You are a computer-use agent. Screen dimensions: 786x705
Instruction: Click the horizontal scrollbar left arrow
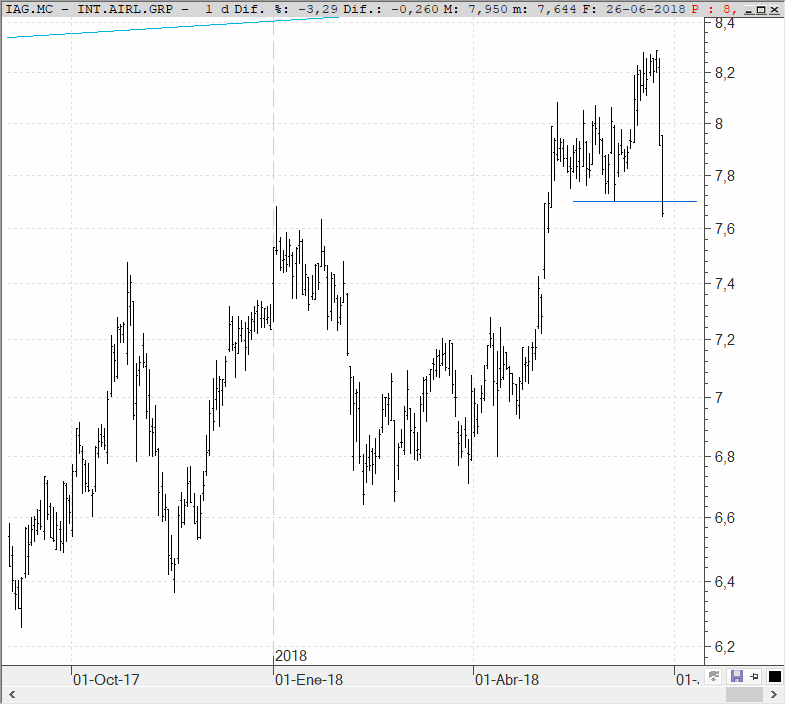click(12, 694)
